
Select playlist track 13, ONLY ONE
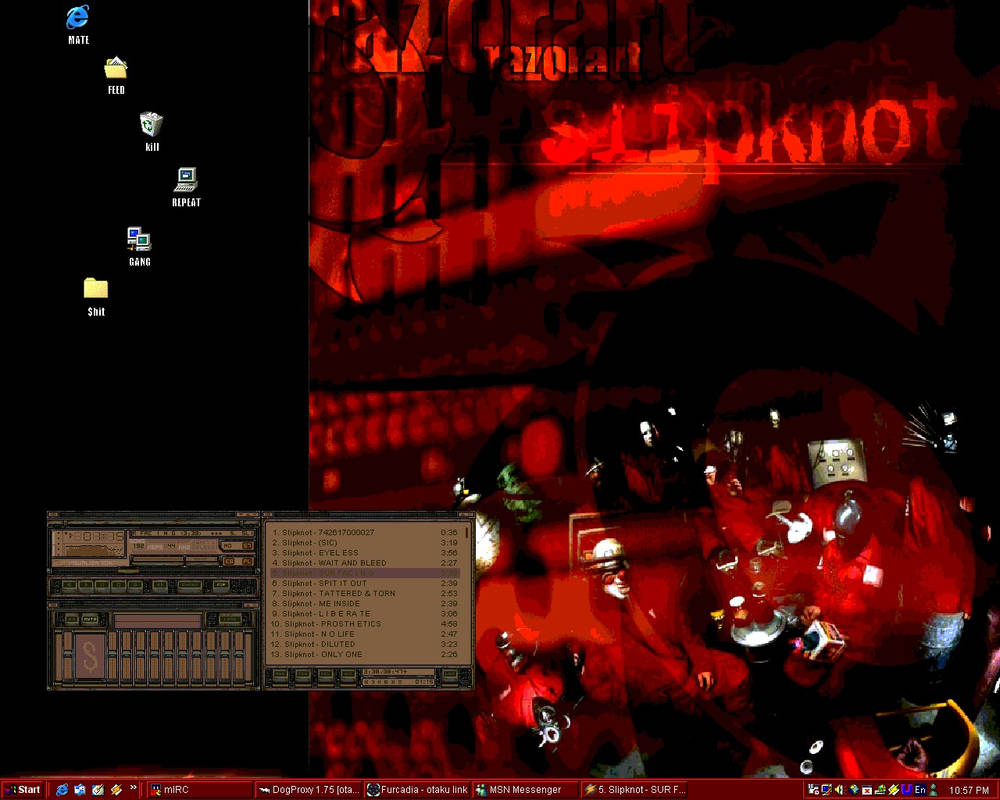(364, 655)
